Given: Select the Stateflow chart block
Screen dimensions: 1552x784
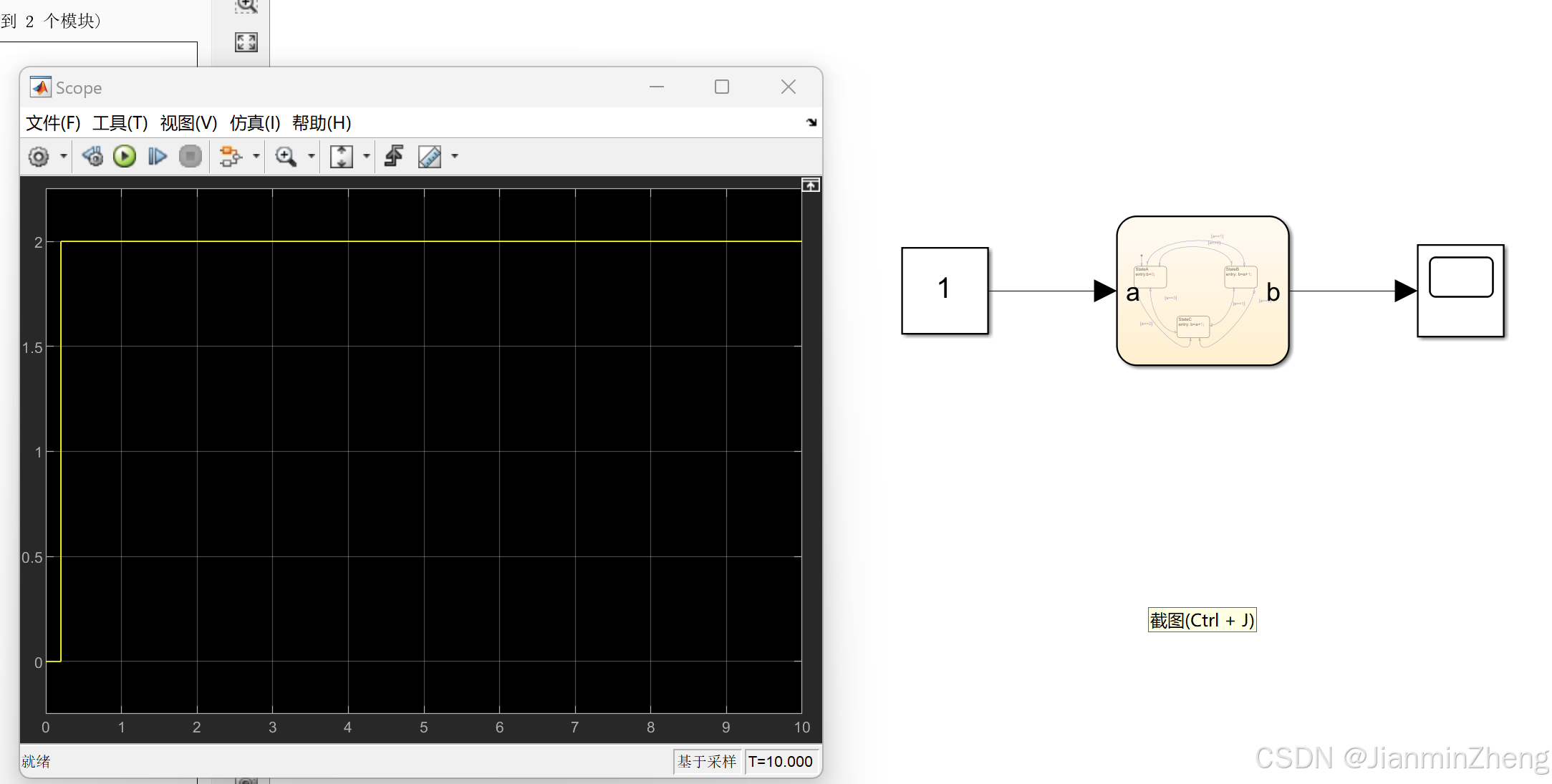Looking at the screenshot, I should [1202, 291].
